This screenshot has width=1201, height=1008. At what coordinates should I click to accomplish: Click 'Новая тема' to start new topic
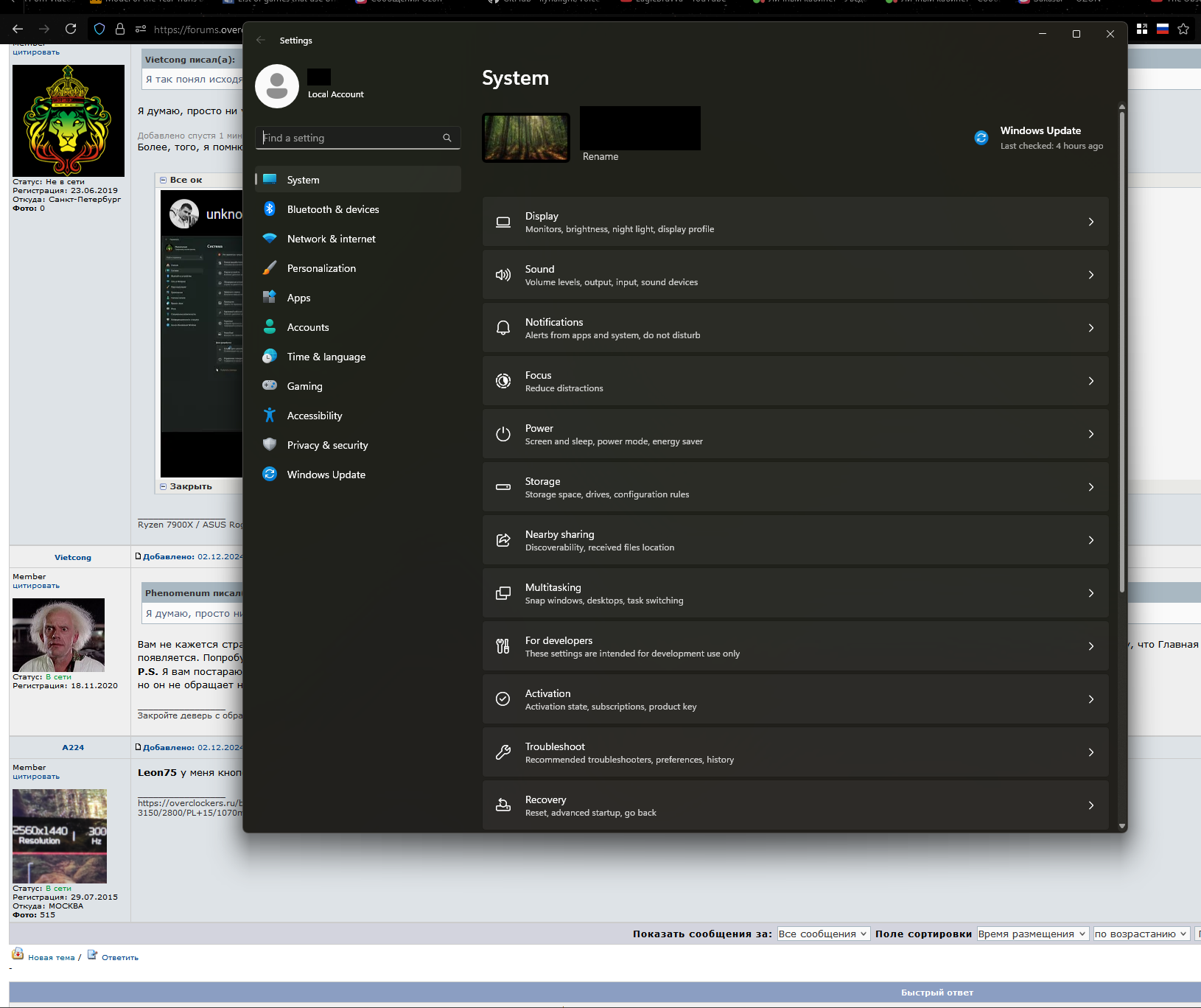tap(52, 957)
